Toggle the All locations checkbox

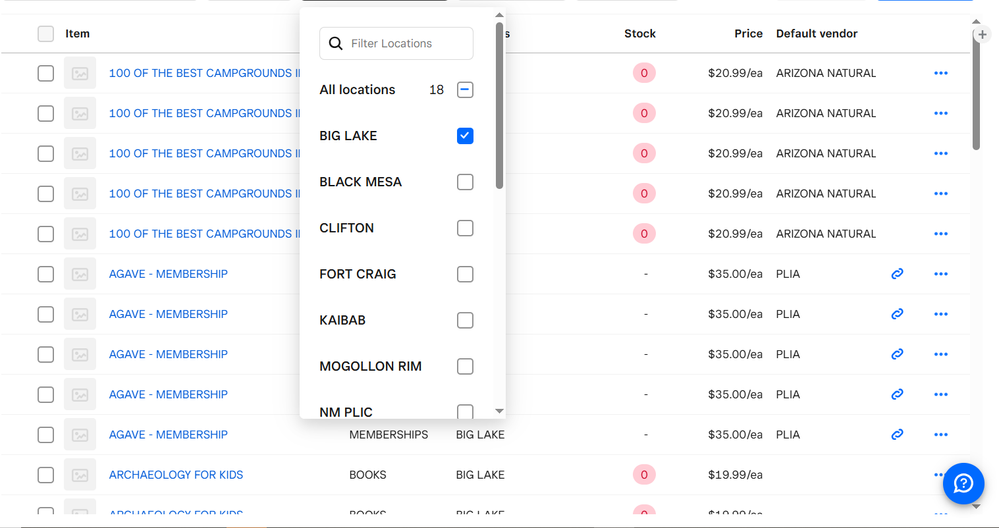(x=465, y=90)
